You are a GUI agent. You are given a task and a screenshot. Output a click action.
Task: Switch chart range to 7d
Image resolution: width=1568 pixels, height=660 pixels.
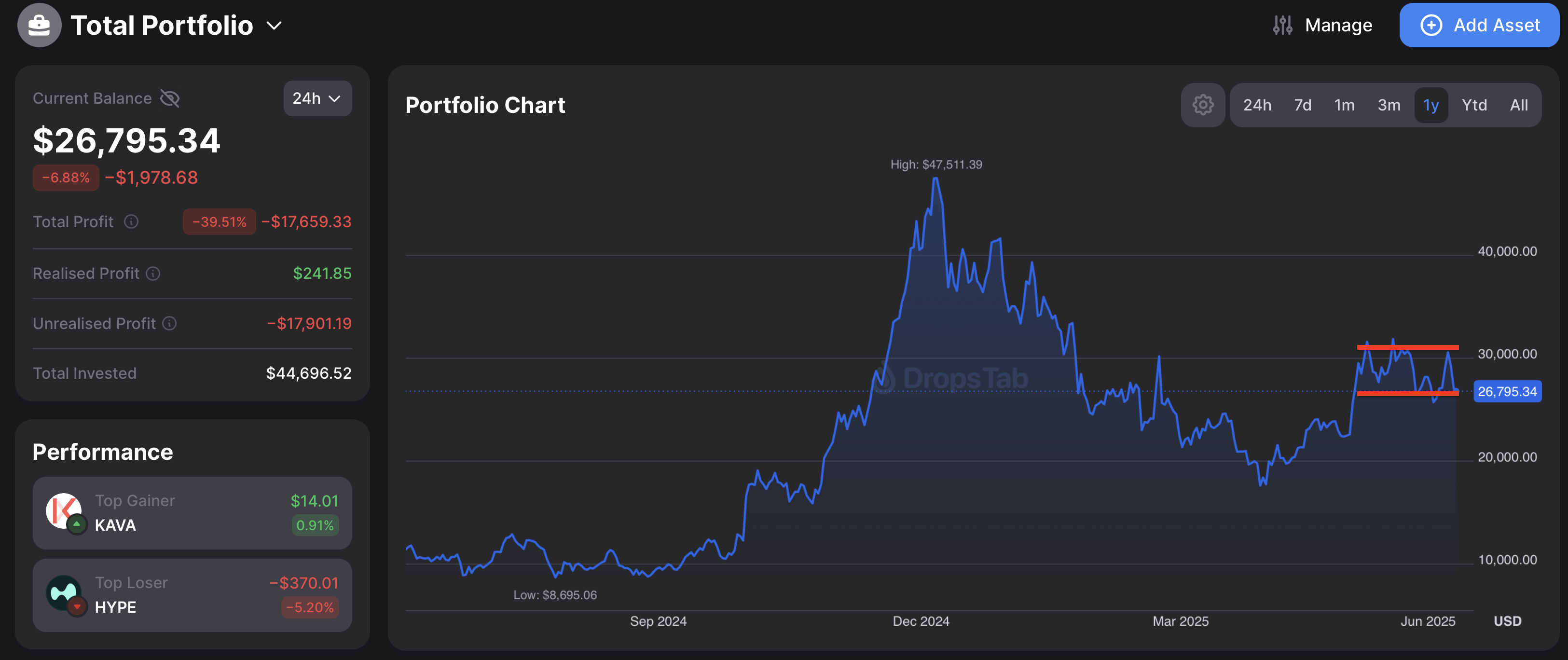click(1302, 105)
